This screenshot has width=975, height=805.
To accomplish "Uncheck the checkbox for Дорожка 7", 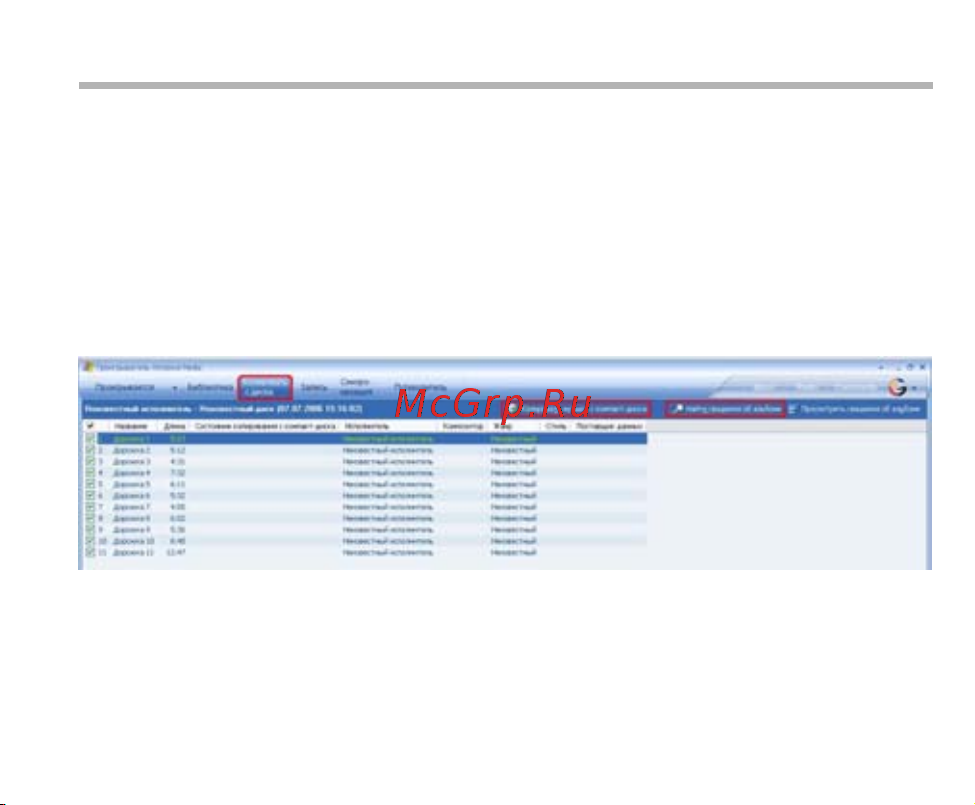I will pos(90,507).
